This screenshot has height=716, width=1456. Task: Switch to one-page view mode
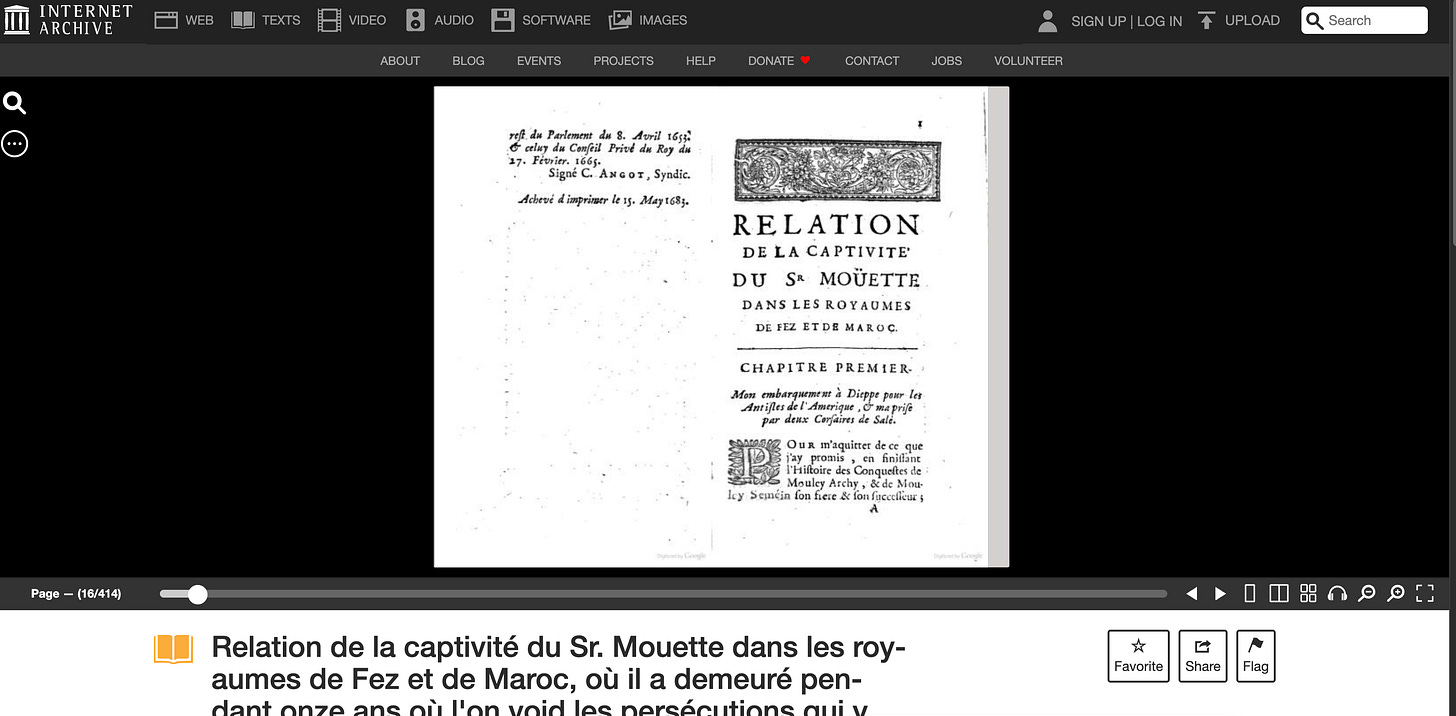pos(1249,593)
